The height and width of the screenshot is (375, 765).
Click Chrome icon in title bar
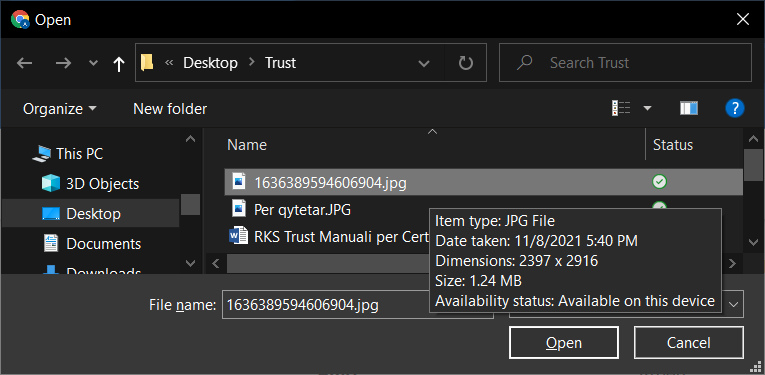point(20,20)
